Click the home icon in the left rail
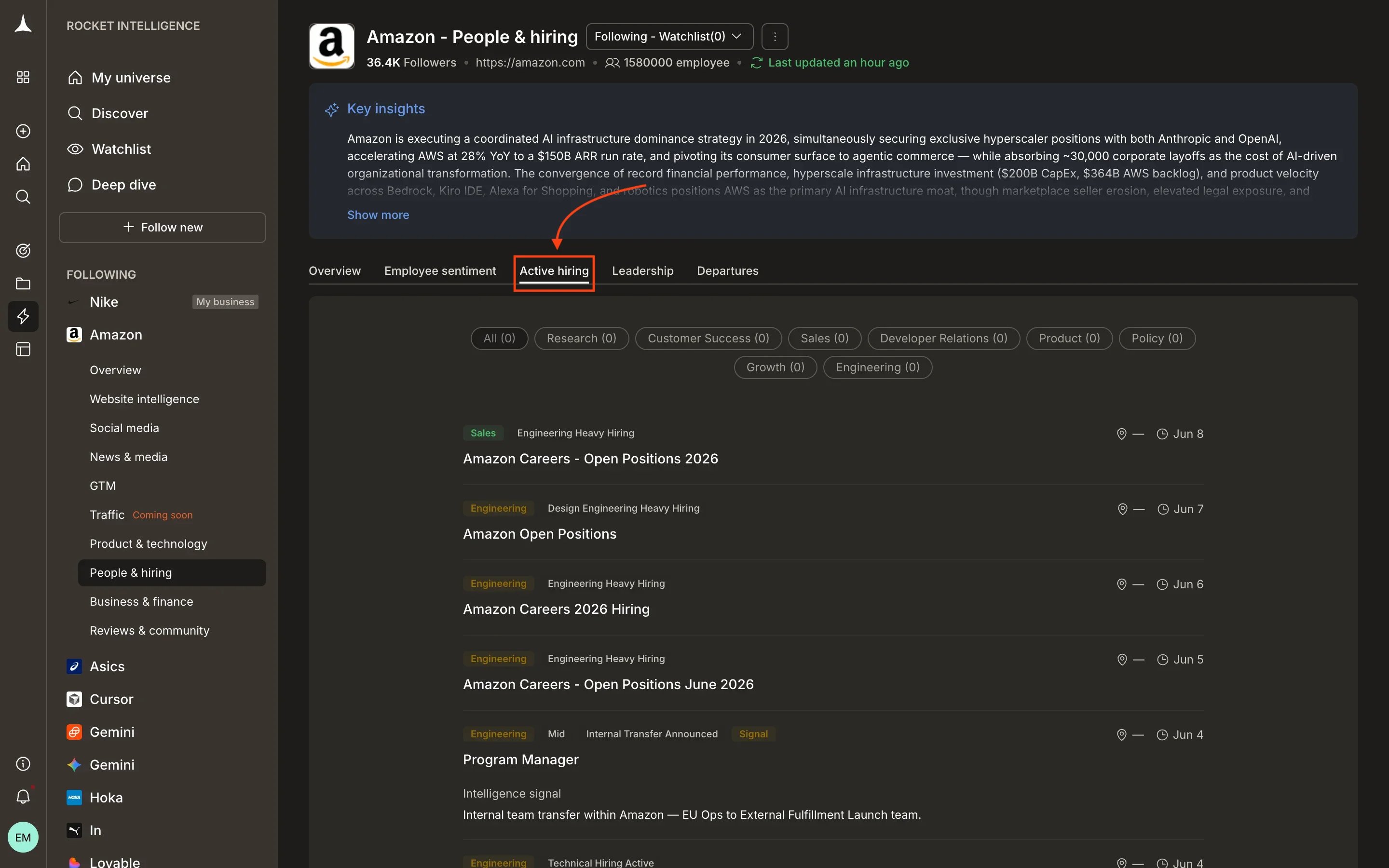This screenshot has width=1389, height=868. click(x=23, y=164)
